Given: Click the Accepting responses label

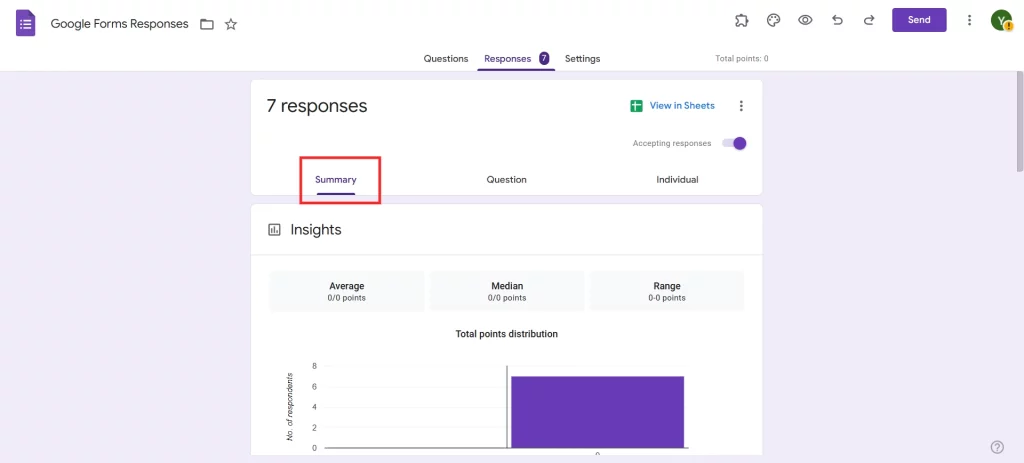Looking at the screenshot, I should tap(672, 144).
